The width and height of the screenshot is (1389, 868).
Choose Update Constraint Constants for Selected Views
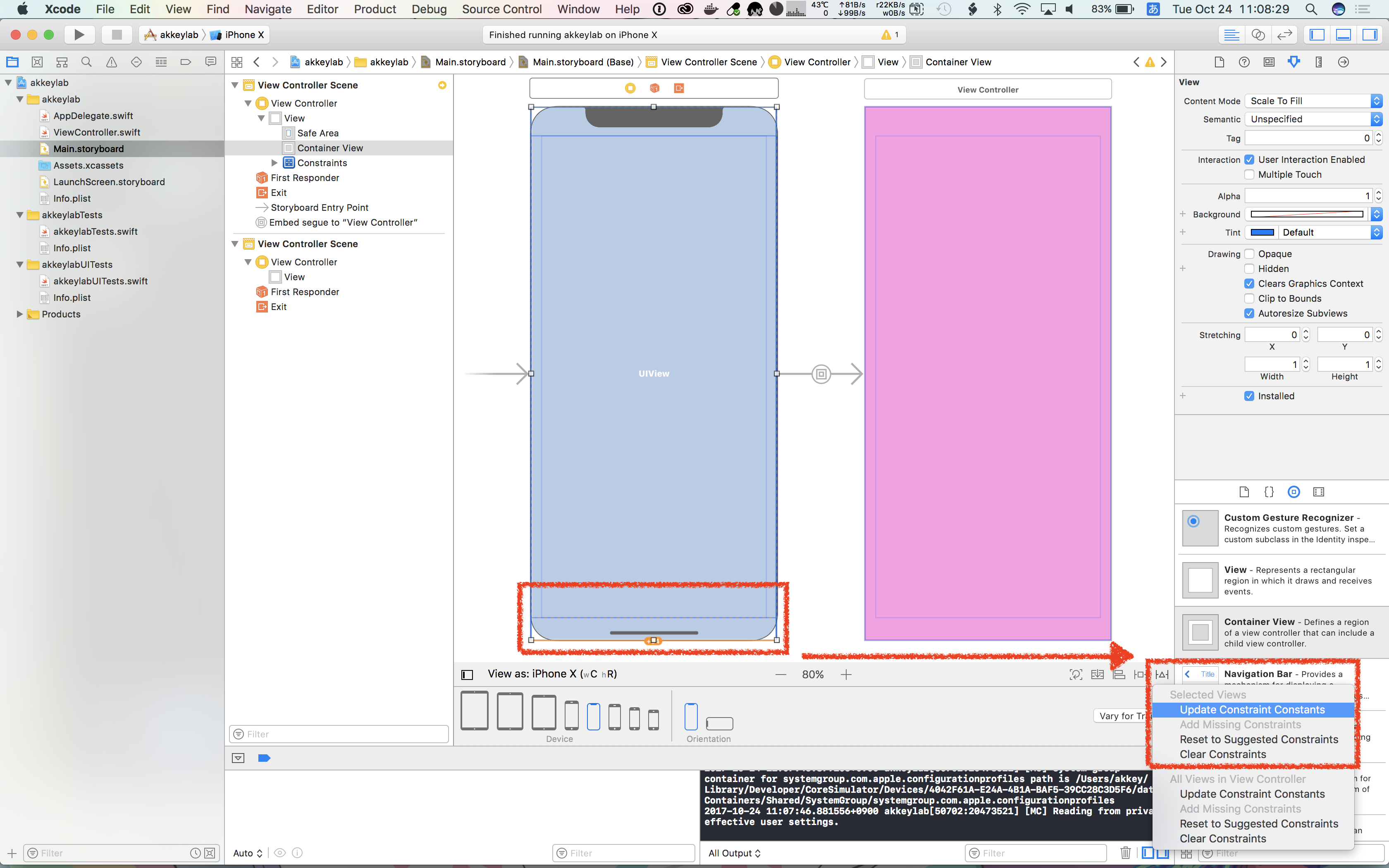pyautogui.click(x=1253, y=710)
